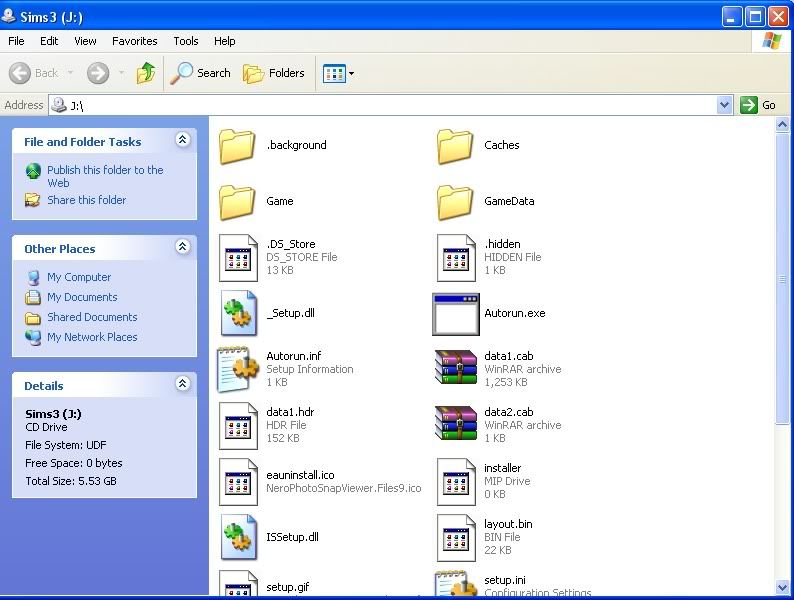794x600 pixels.
Task: Select the data1.hdr file icon
Action: pos(238,426)
